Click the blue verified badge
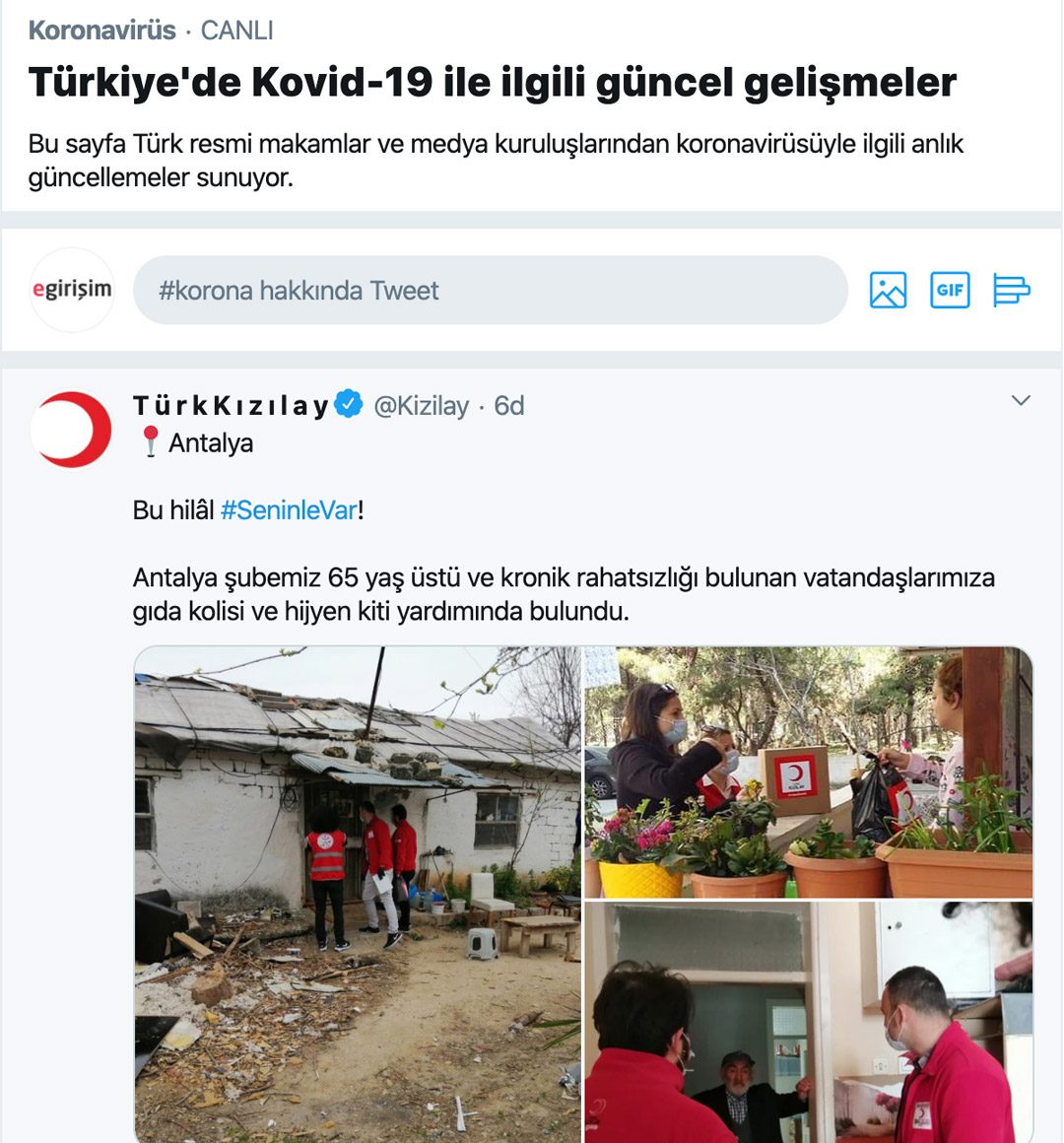The height and width of the screenshot is (1143, 1064). [349, 405]
